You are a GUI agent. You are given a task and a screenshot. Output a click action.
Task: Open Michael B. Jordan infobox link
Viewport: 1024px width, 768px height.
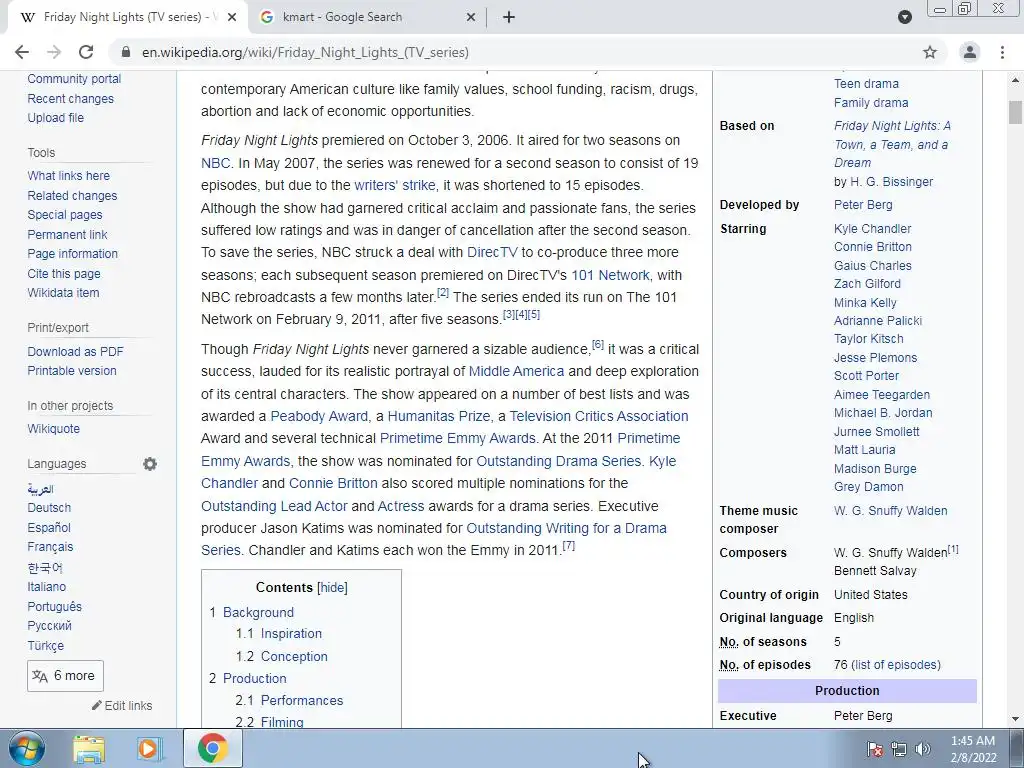(x=883, y=413)
